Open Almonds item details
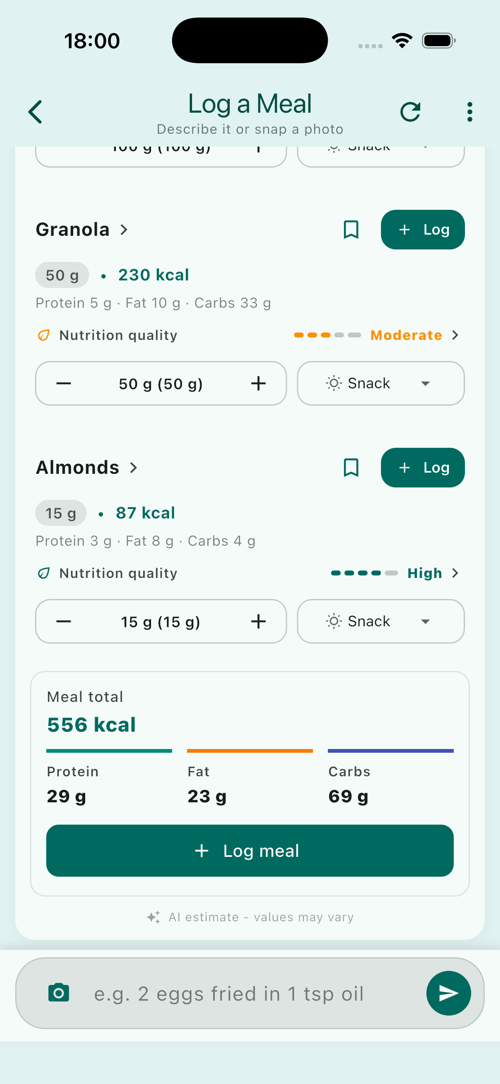 87,468
